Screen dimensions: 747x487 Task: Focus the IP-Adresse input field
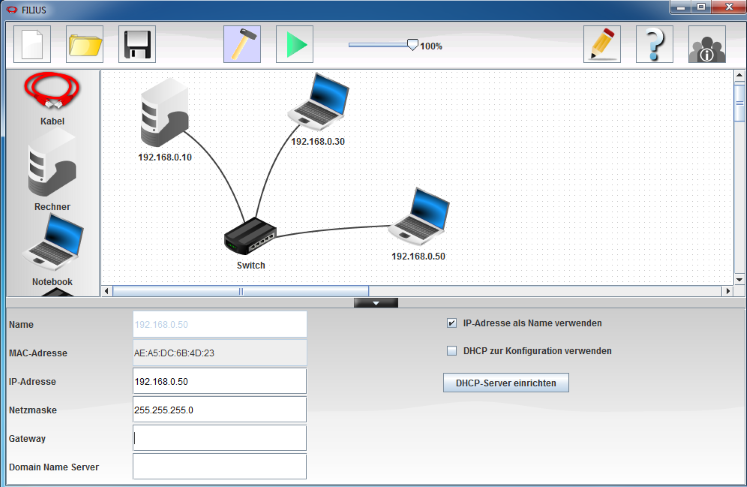pos(220,381)
